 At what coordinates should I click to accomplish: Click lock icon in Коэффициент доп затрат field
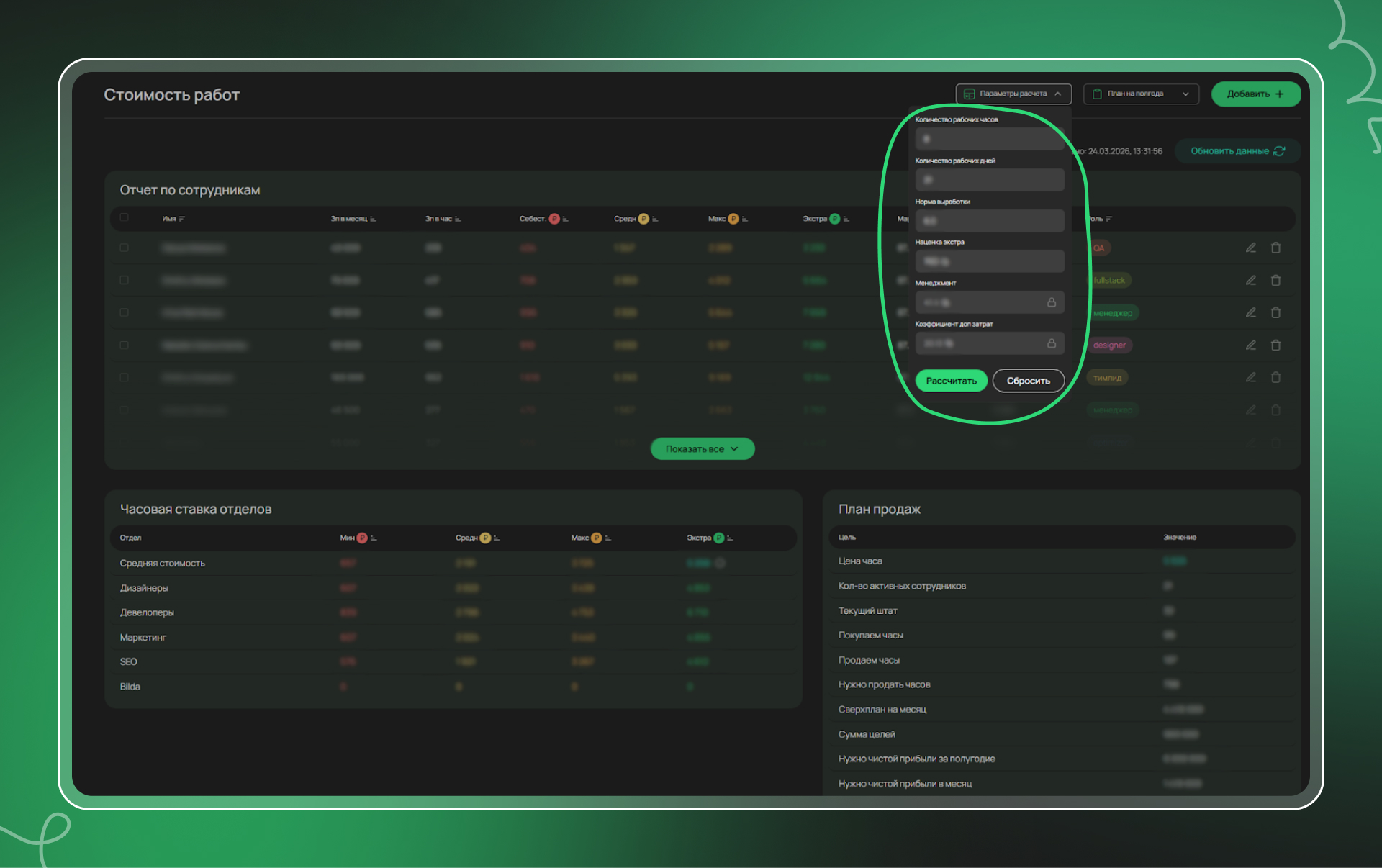point(1051,344)
